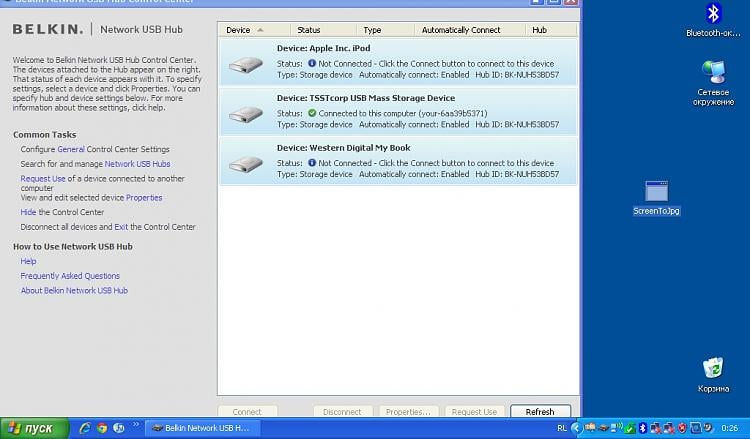The width and height of the screenshot is (750, 439).
Task: Click the RL language indicator
Action: [x=562, y=428]
